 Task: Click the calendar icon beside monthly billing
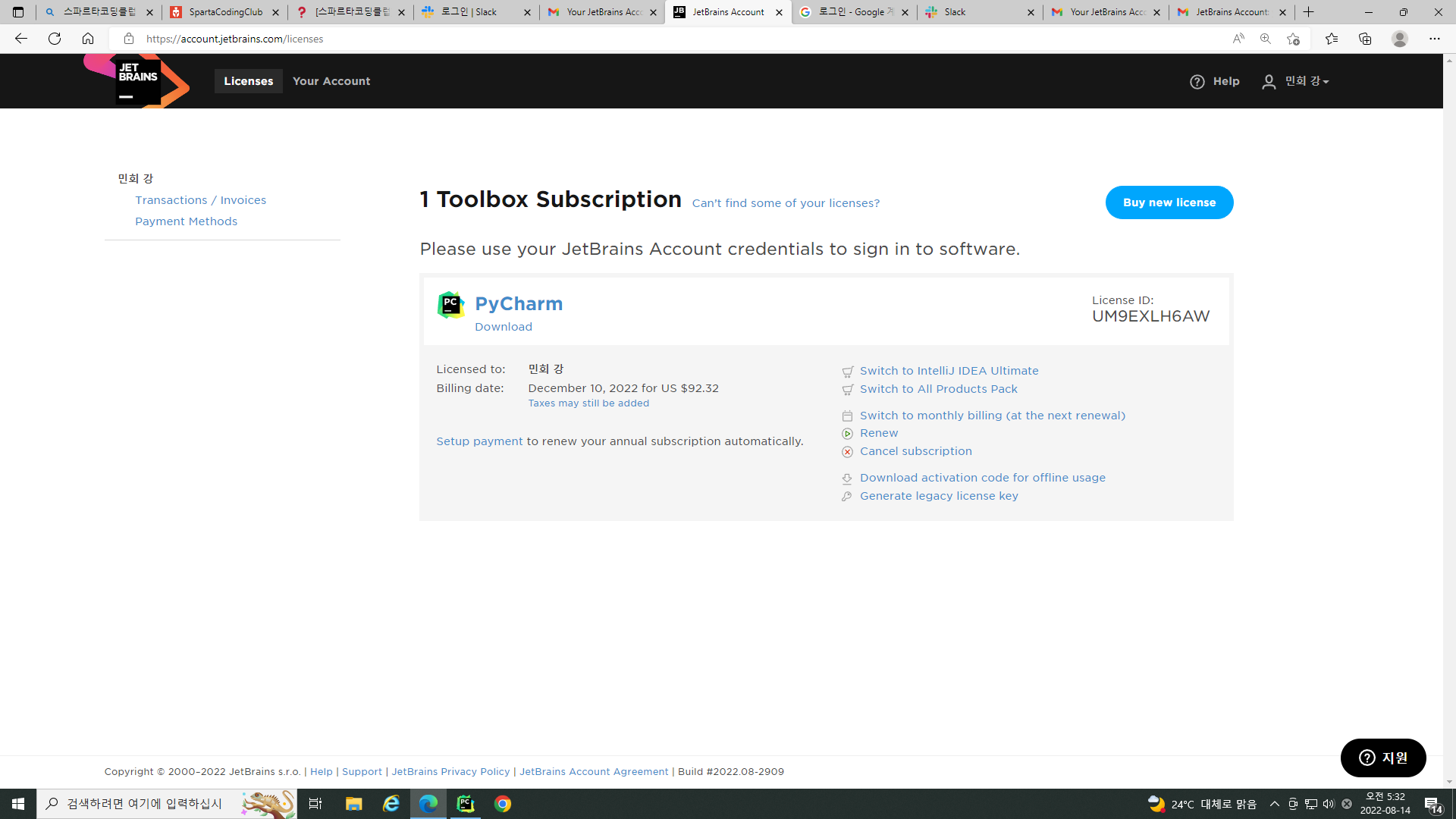pos(848,416)
